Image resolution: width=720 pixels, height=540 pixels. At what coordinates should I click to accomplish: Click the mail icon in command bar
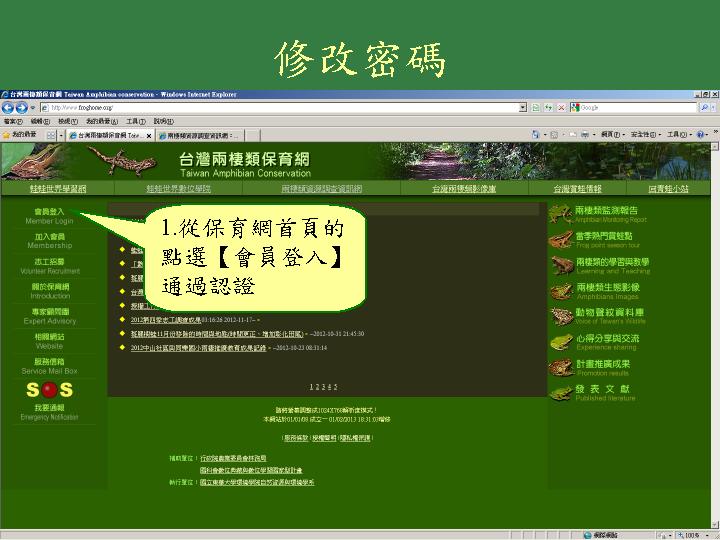coord(572,135)
